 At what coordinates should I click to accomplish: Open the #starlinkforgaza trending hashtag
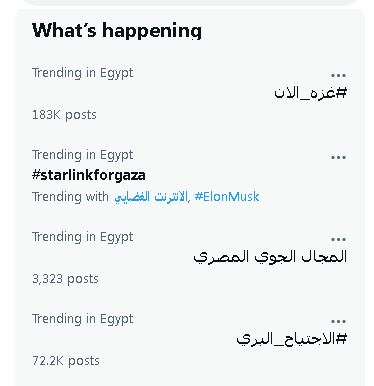(x=89, y=175)
